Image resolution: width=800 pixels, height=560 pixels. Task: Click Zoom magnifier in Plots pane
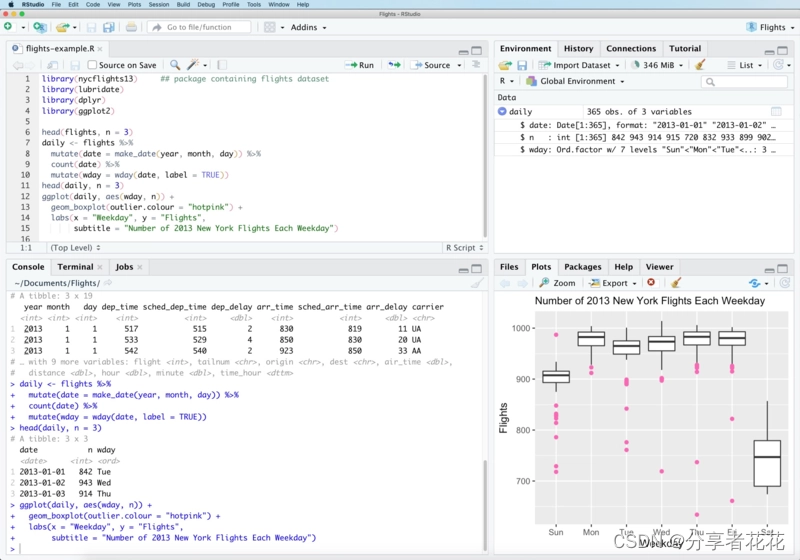557,283
